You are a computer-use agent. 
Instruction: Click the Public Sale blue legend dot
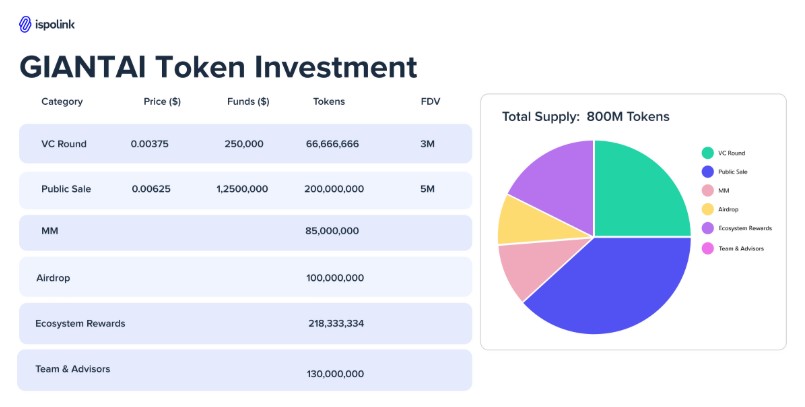(708, 172)
